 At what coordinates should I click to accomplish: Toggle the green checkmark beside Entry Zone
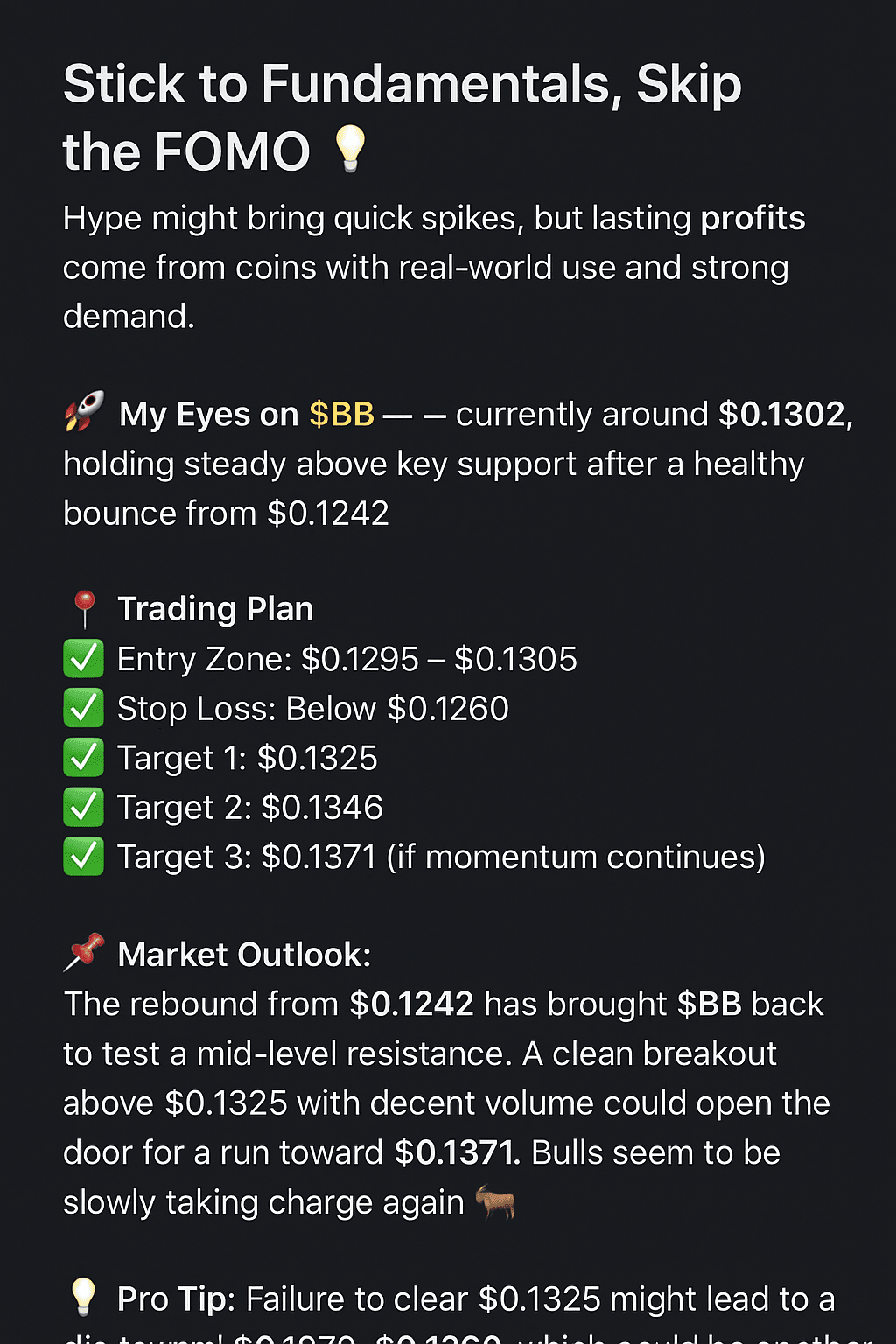[84, 659]
